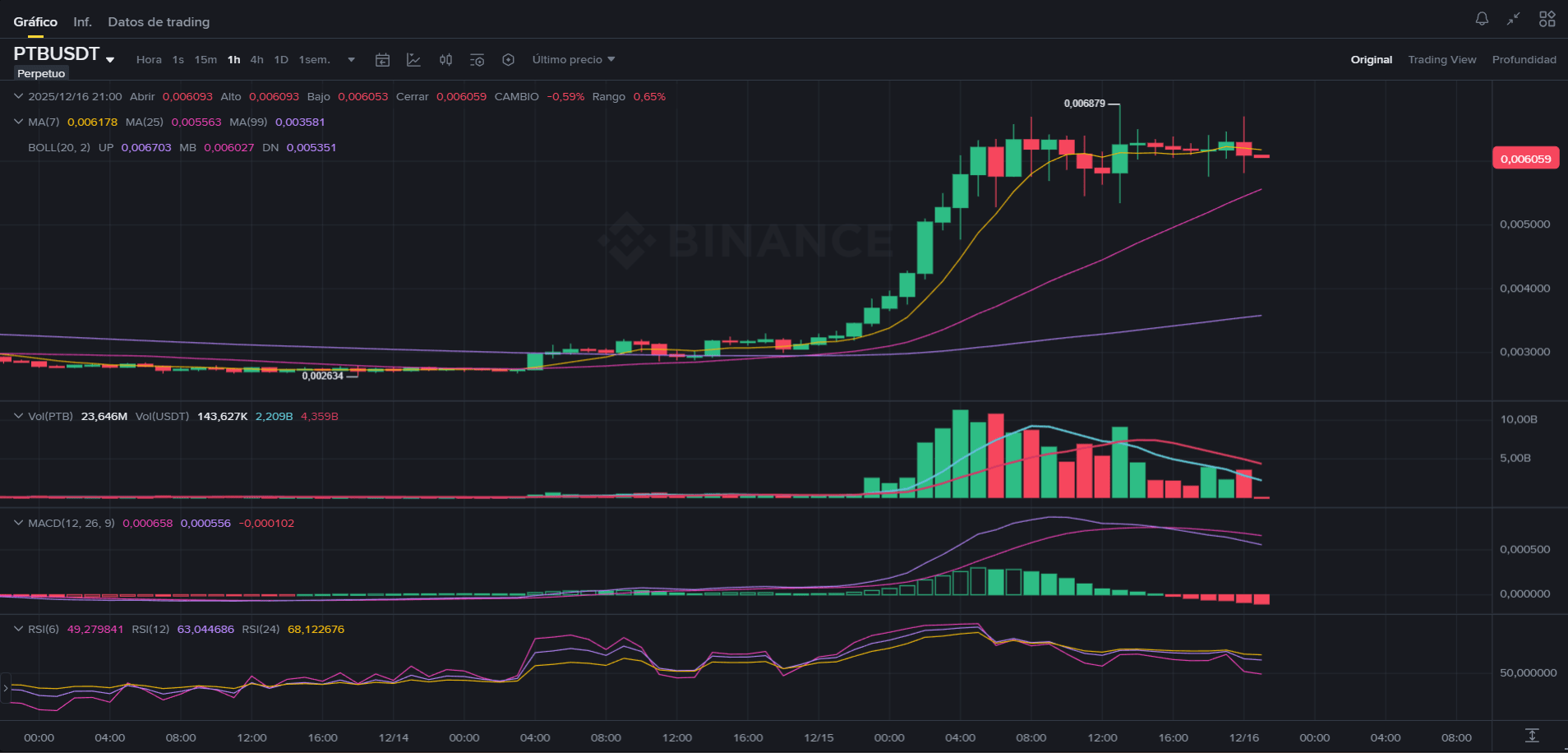Click the Vol(USDT) value 143,627K
This screenshot has height=753, width=1568.
point(223,416)
